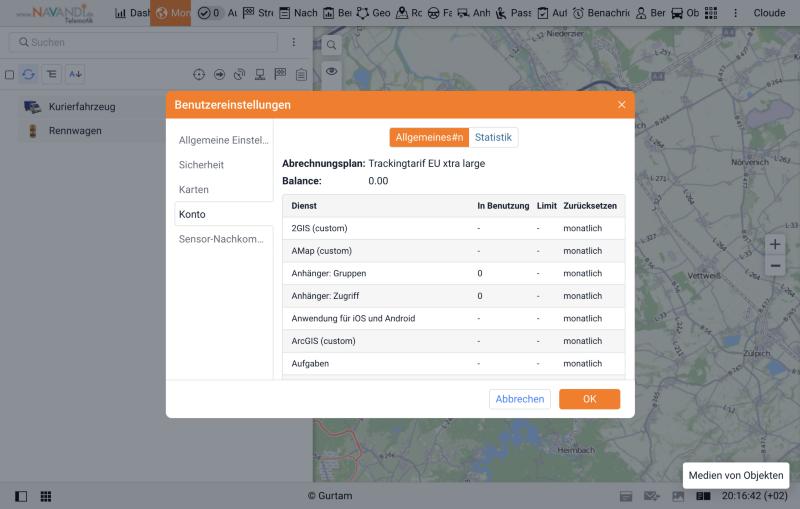Close the Benutzereinstellungen dialog

click(x=621, y=105)
